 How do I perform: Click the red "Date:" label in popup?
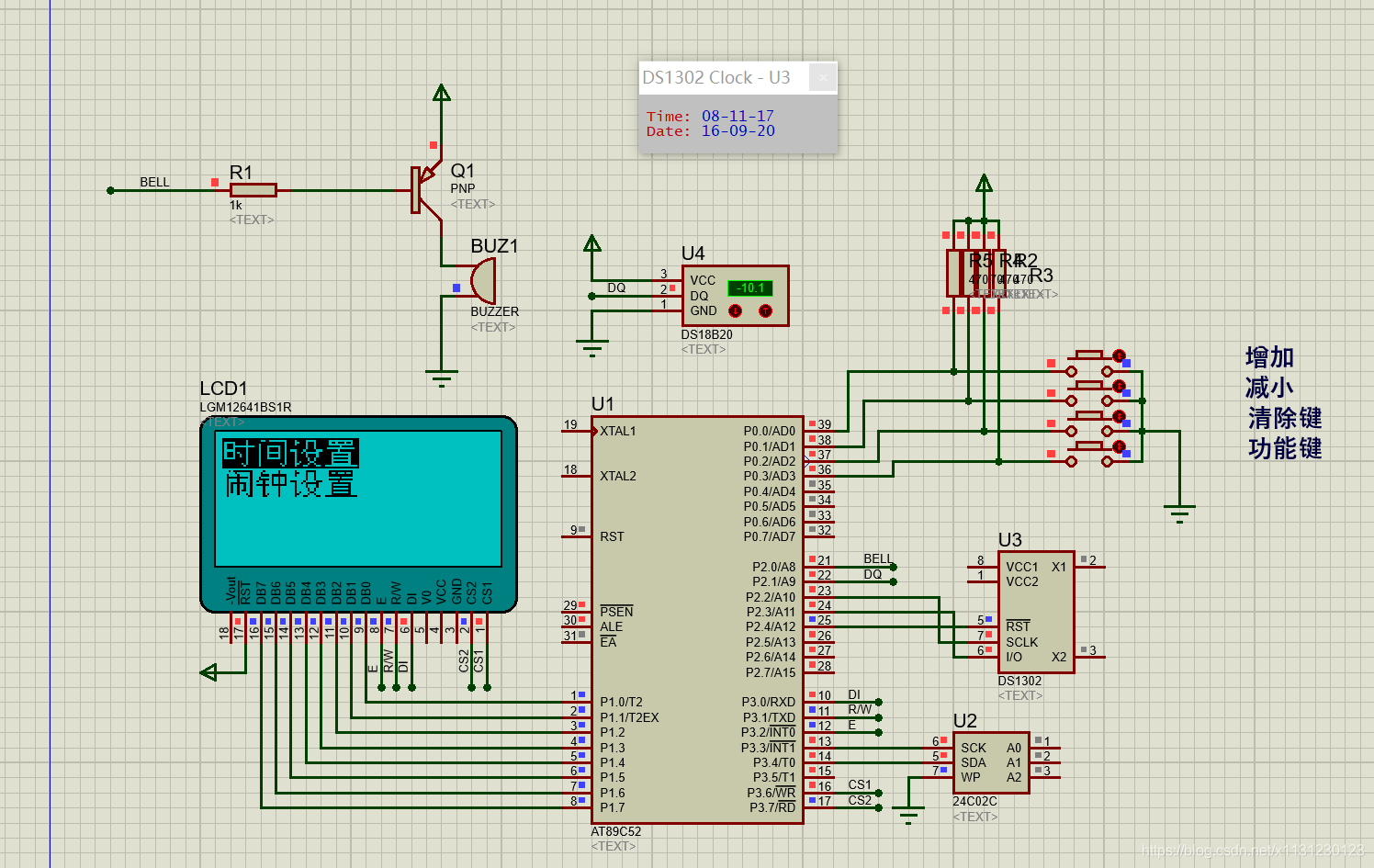(668, 131)
